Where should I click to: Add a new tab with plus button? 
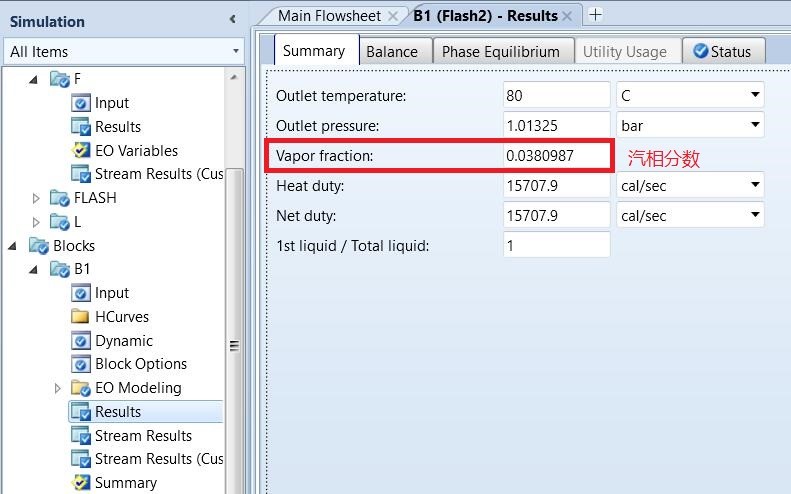point(596,15)
